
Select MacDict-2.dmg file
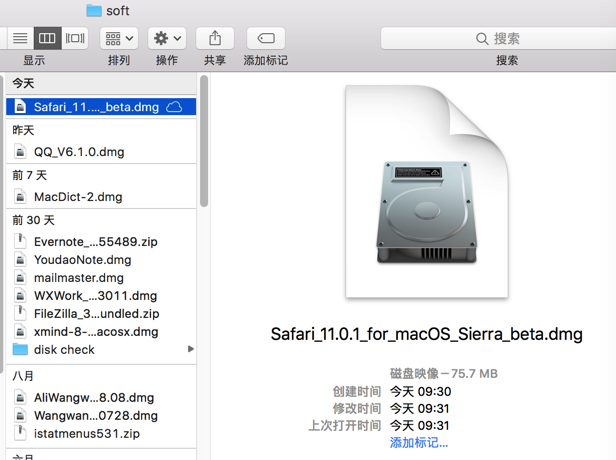[101, 197]
